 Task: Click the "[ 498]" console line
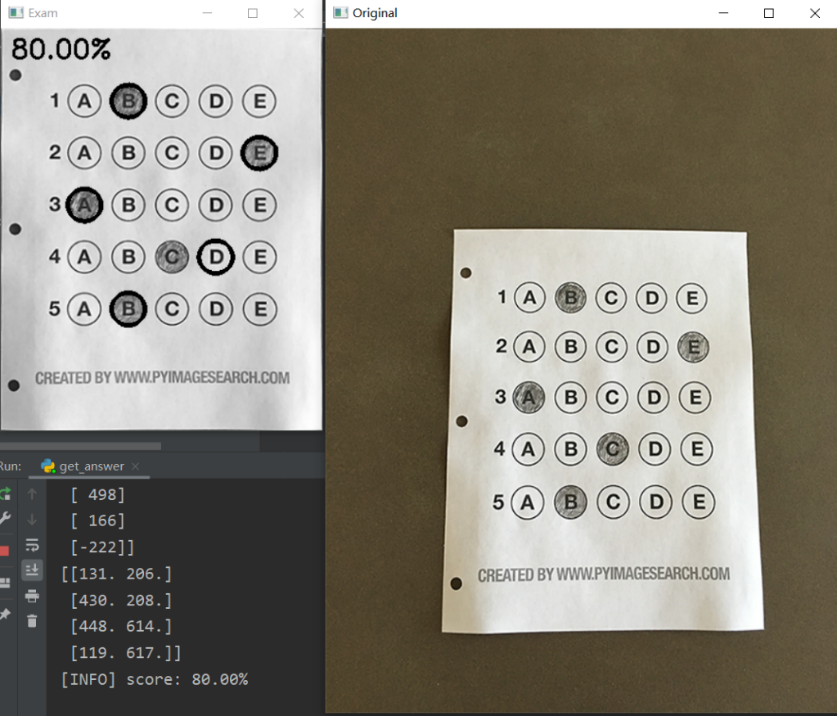pyautogui.click(x=98, y=494)
